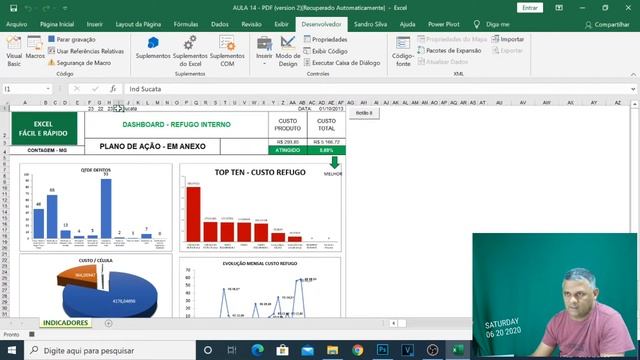Image resolution: width=640 pixels, height=360 pixels.
Task: Open the Ajuda tab
Action: coord(407,24)
